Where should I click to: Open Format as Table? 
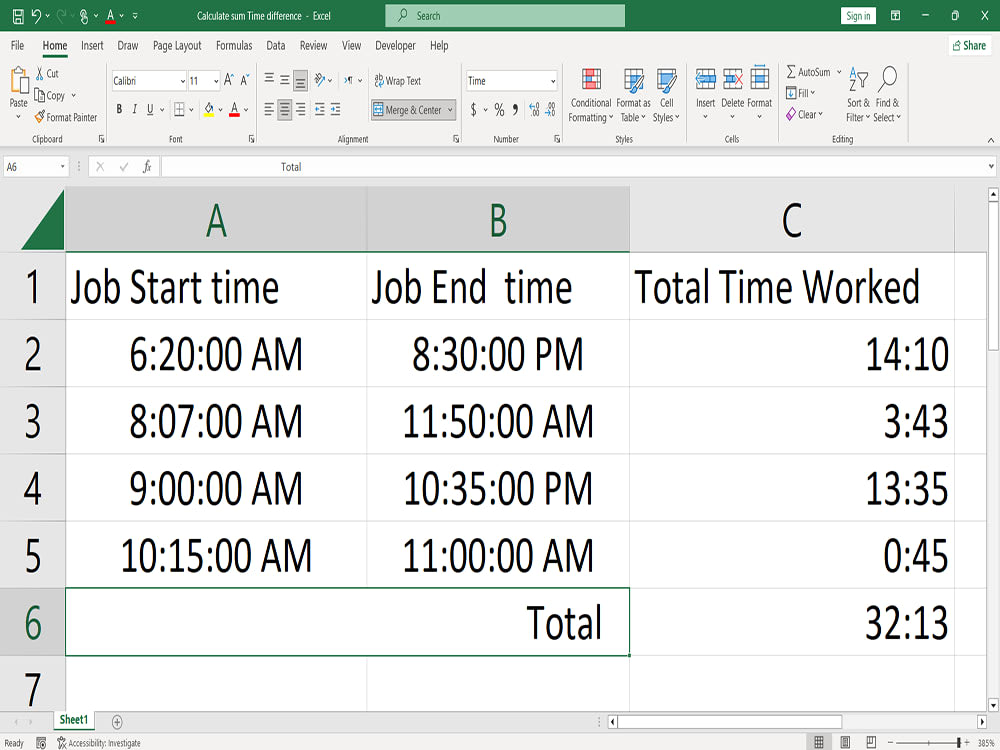coord(633,96)
